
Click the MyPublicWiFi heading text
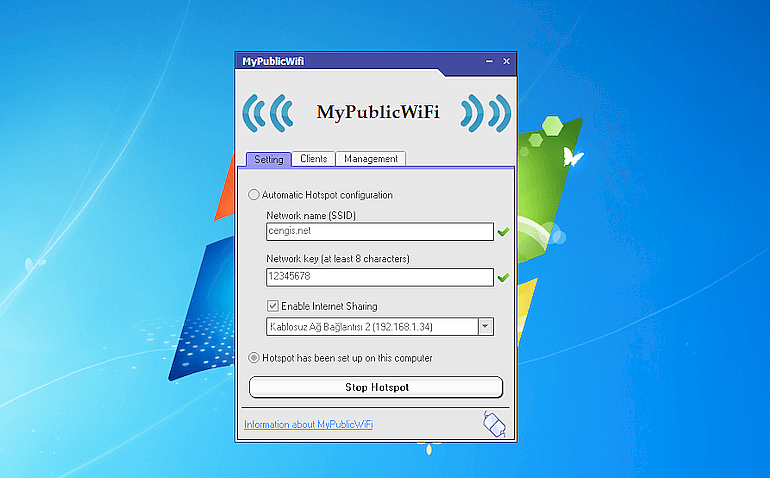pos(378,112)
